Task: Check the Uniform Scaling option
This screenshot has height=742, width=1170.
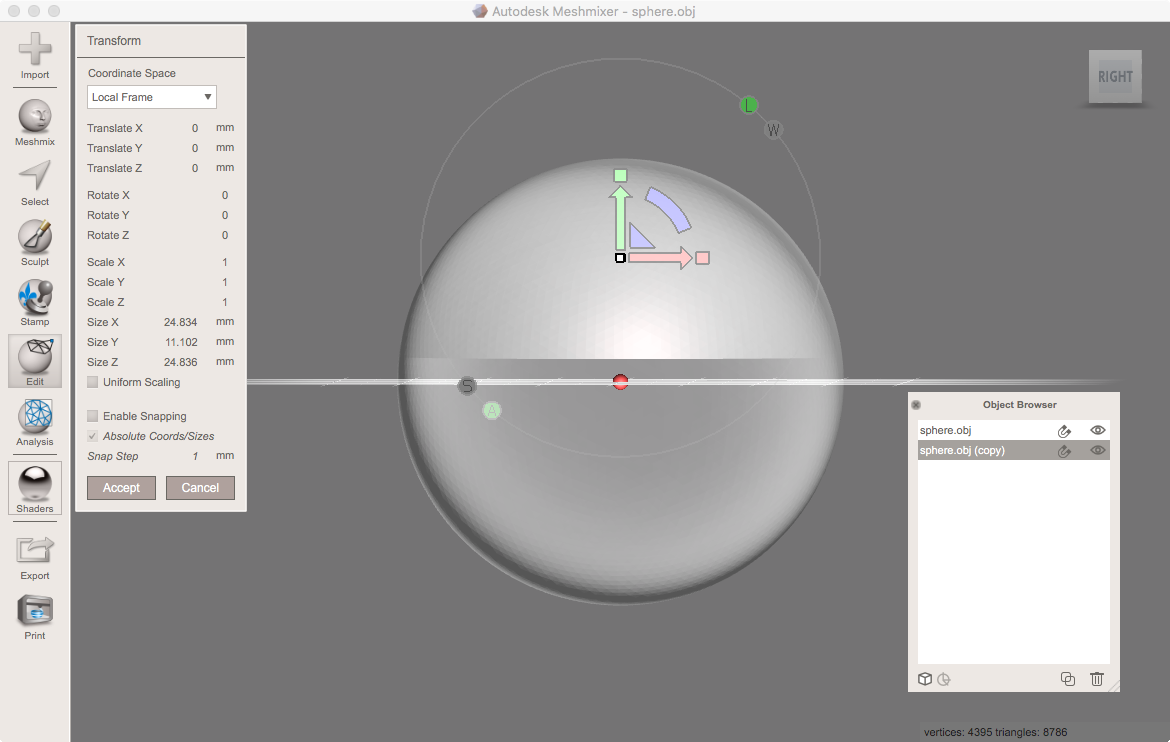Action: click(x=93, y=381)
